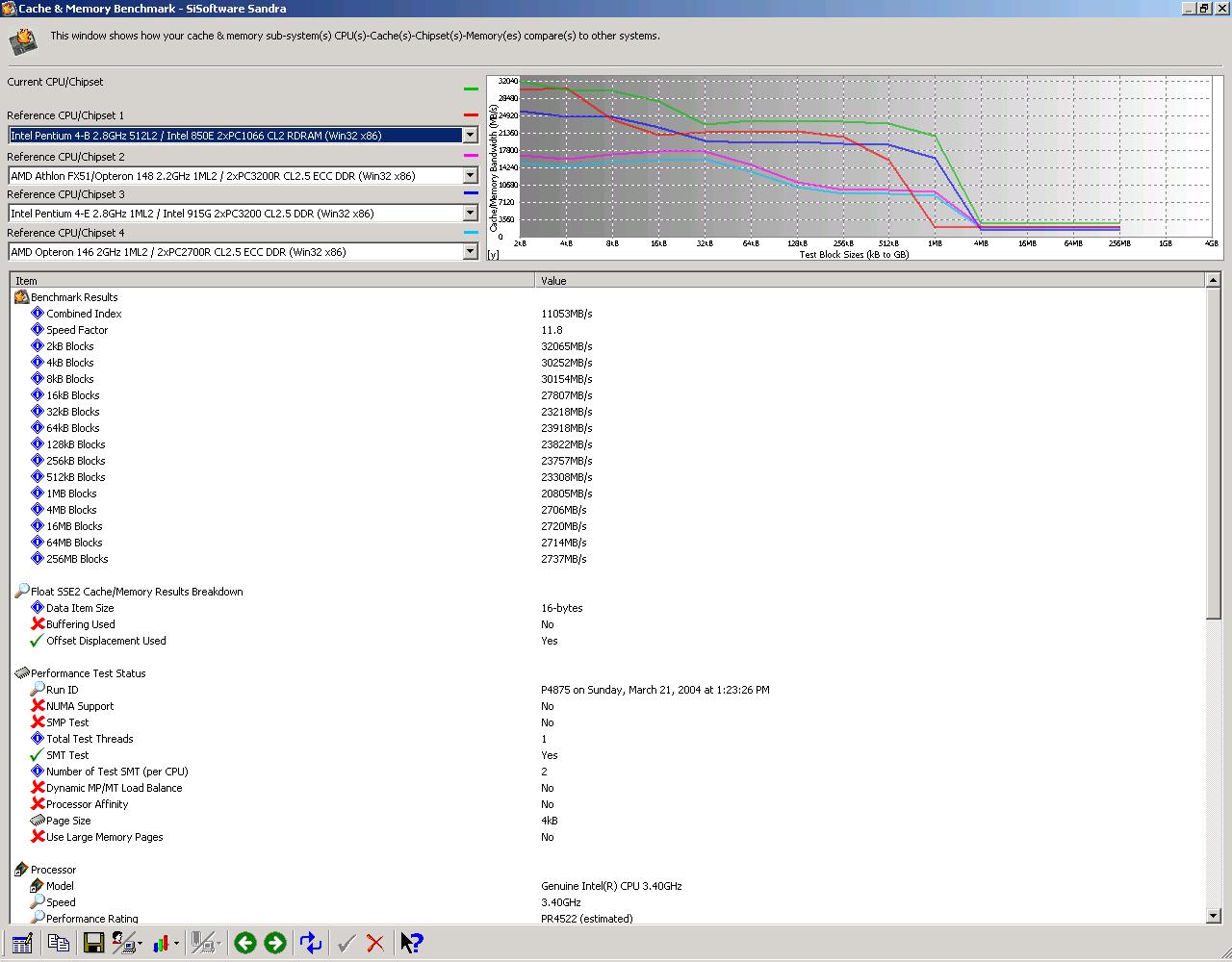This screenshot has width=1232, height=962.
Task: Click the Value column header
Action: click(870, 281)
